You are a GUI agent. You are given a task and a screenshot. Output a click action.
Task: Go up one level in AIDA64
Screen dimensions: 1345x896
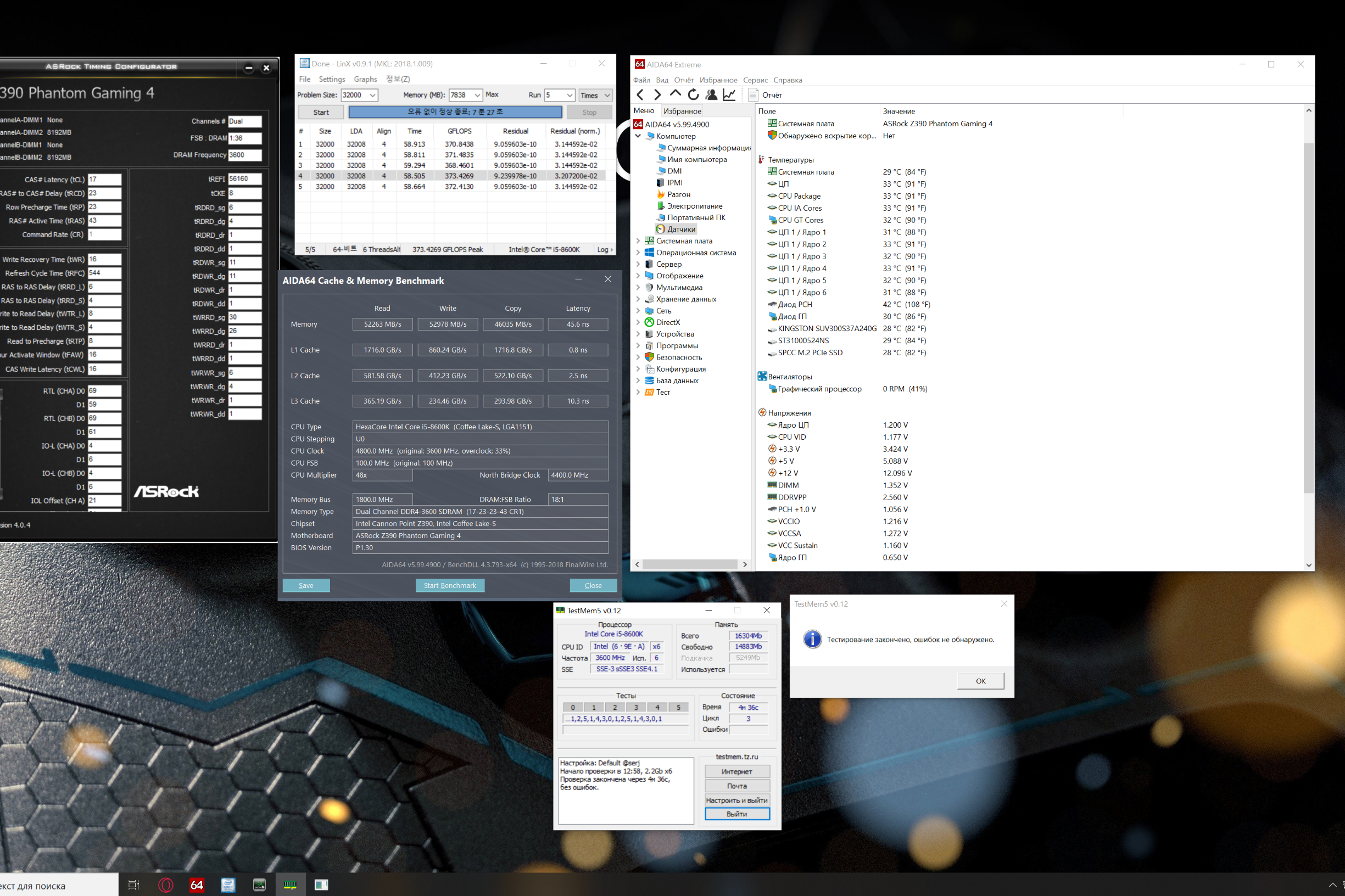click(x=675, y=95)
